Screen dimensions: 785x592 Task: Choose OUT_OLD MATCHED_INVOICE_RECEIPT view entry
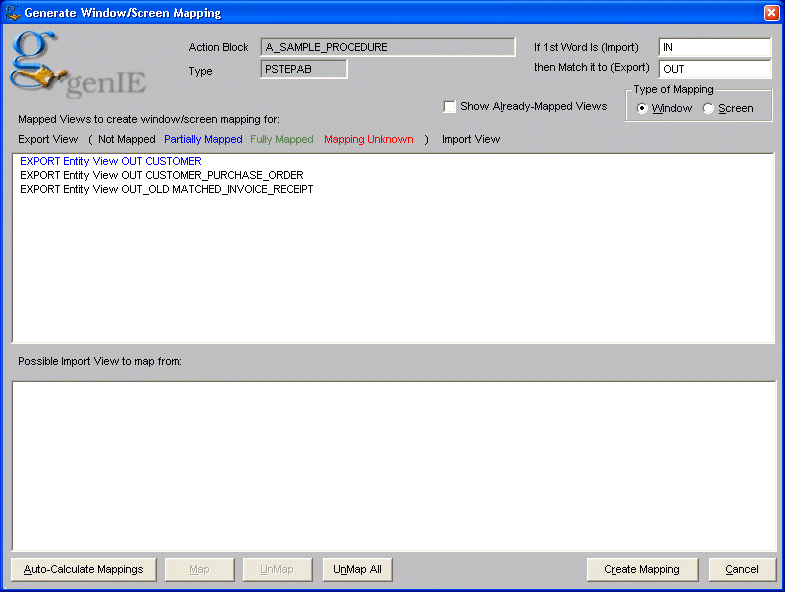[x=166, y=189]
